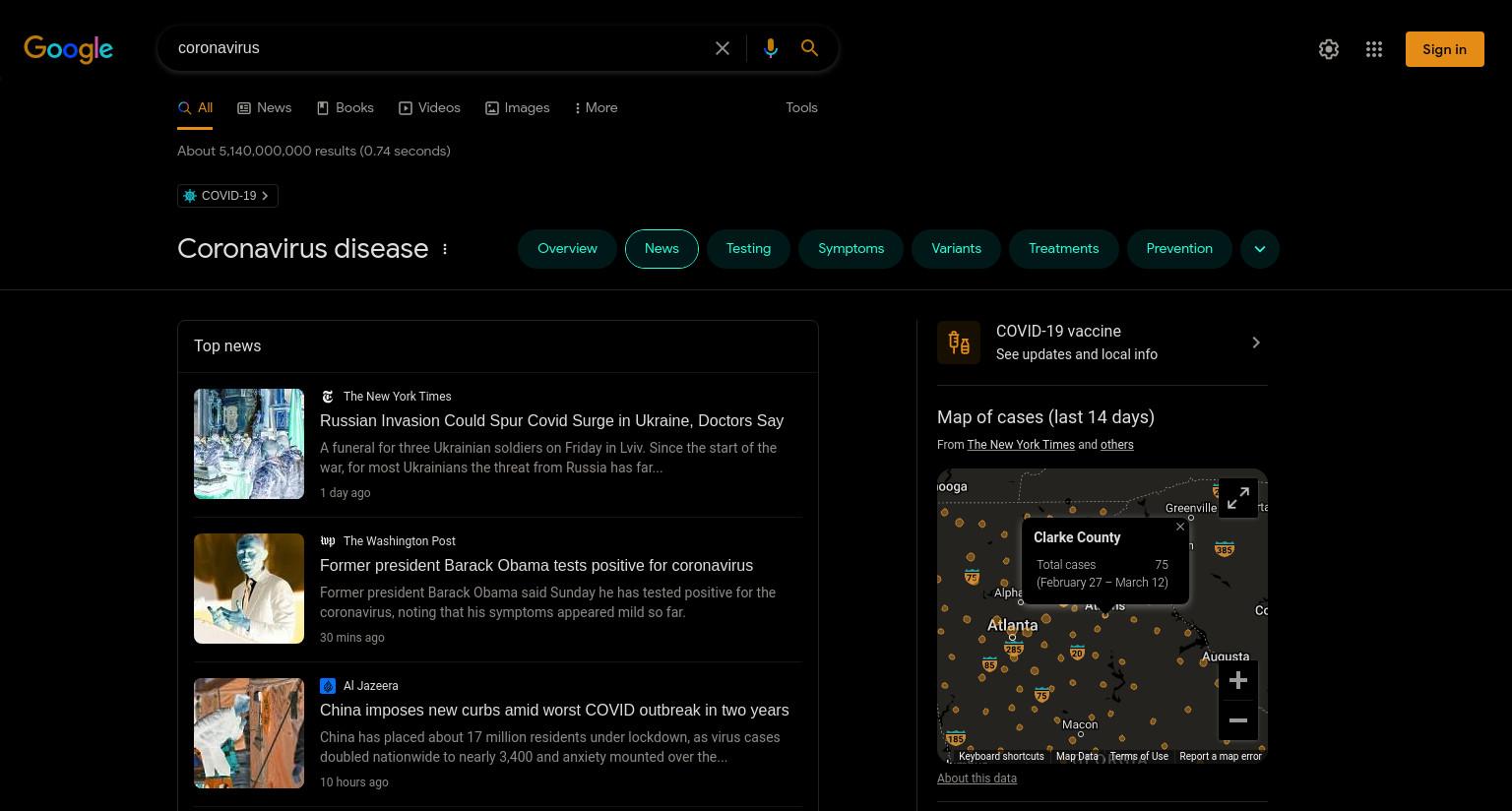Open the More search types menu
1512x811 pixels.
(x=596, y=108)
